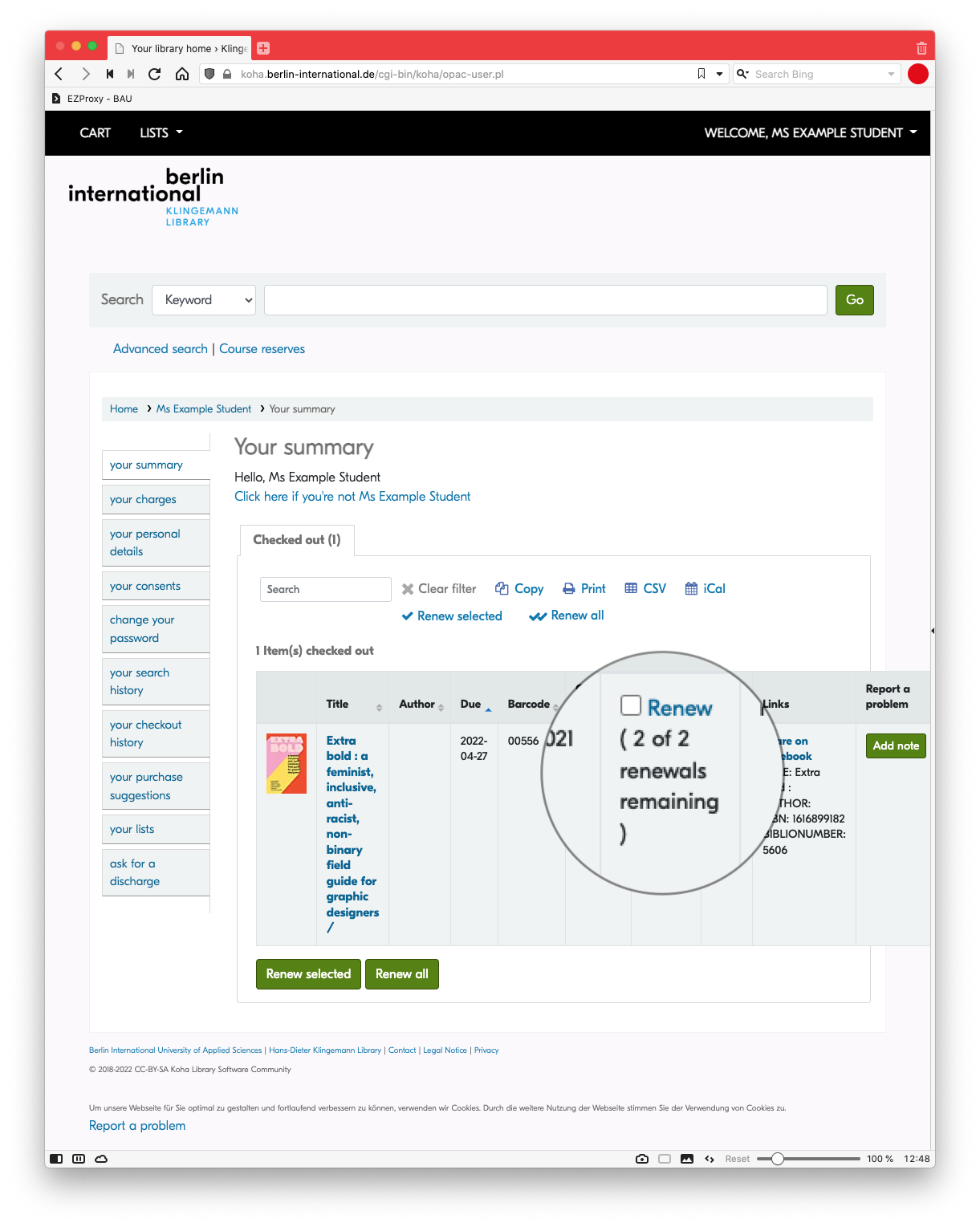Viewport: 980px width, 1227px height.
Task: Open 'ask for a discharge' sidebar item
Action: tap(156, 872)
